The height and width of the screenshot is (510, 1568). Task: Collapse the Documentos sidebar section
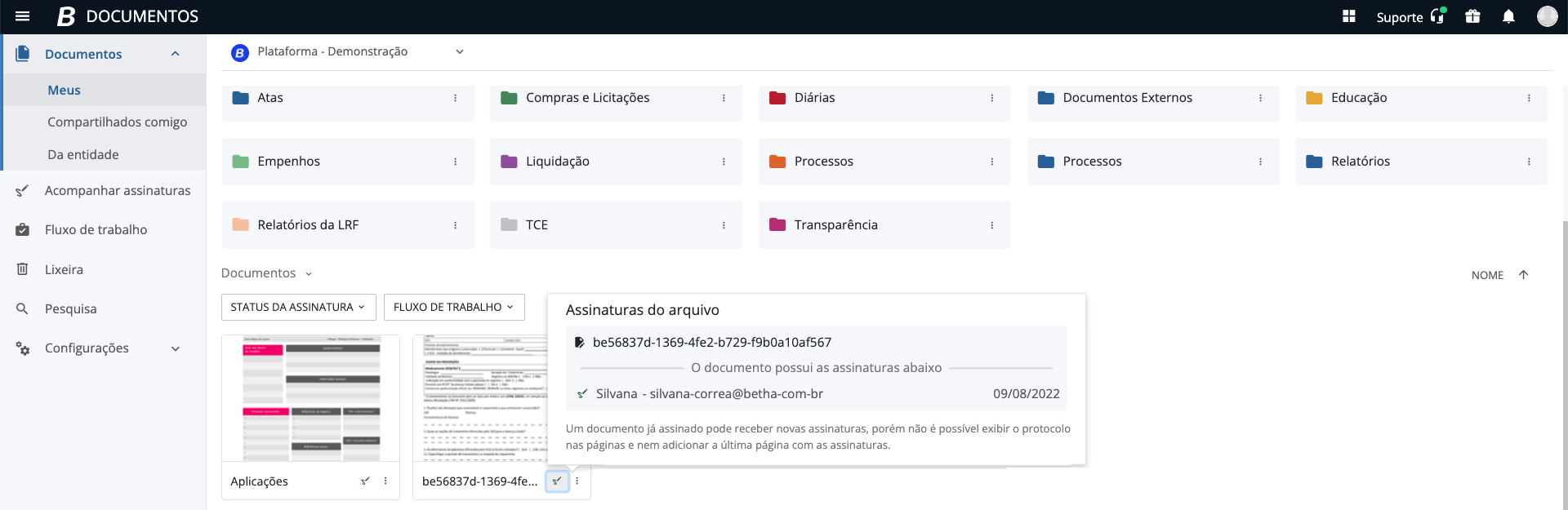coord(175,54)
